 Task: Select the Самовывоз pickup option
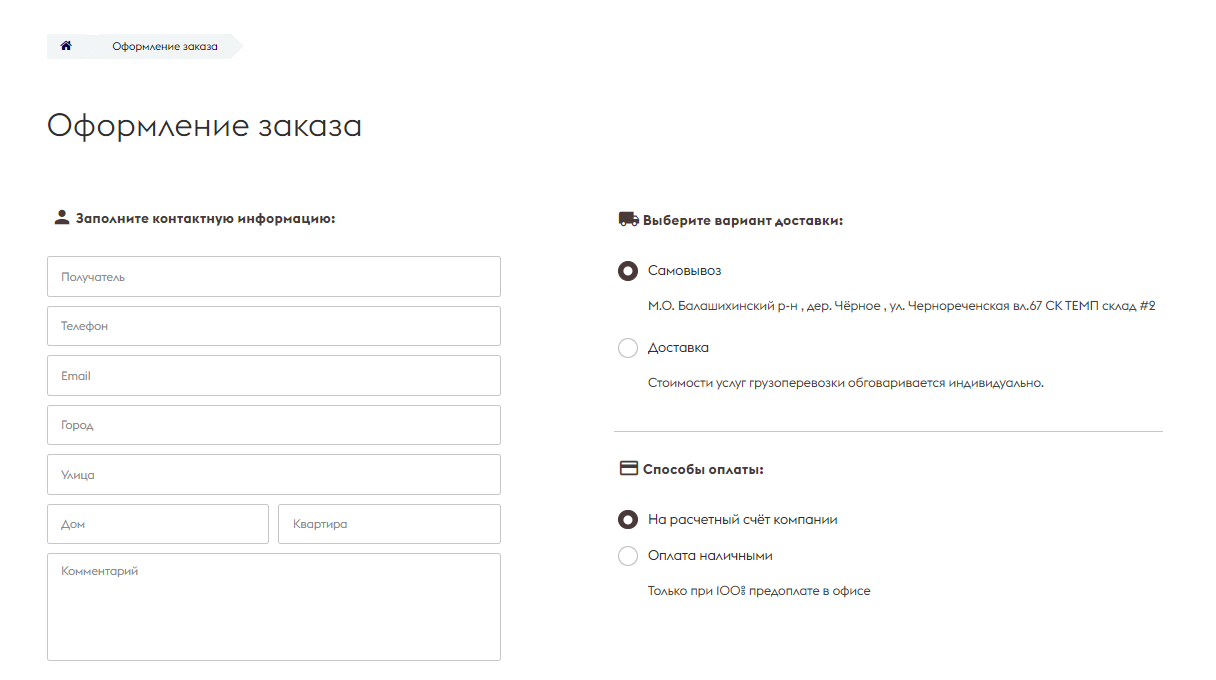coord(628,271)
